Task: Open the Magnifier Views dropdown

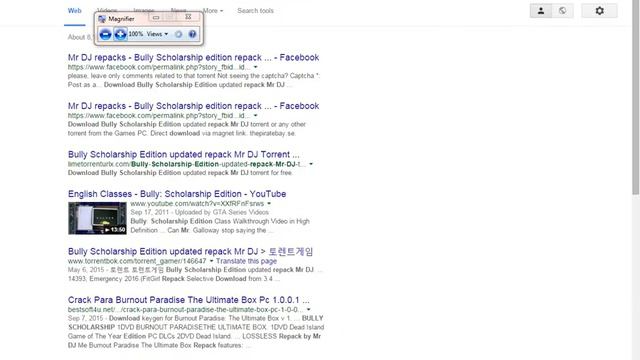Action: tap(157, 34)
